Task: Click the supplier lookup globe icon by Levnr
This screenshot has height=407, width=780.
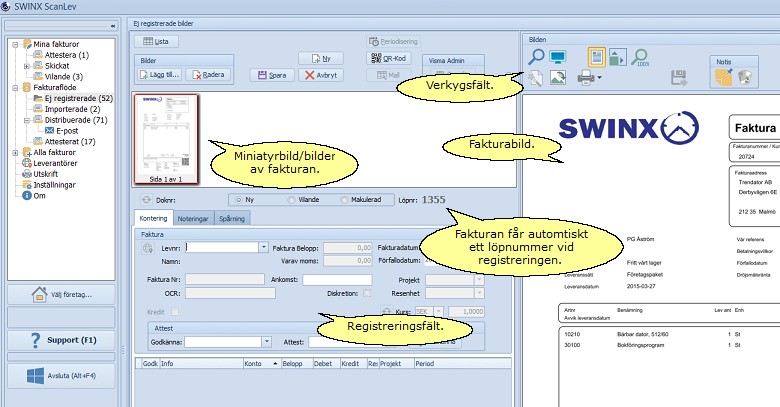Action: pos(147,248)
